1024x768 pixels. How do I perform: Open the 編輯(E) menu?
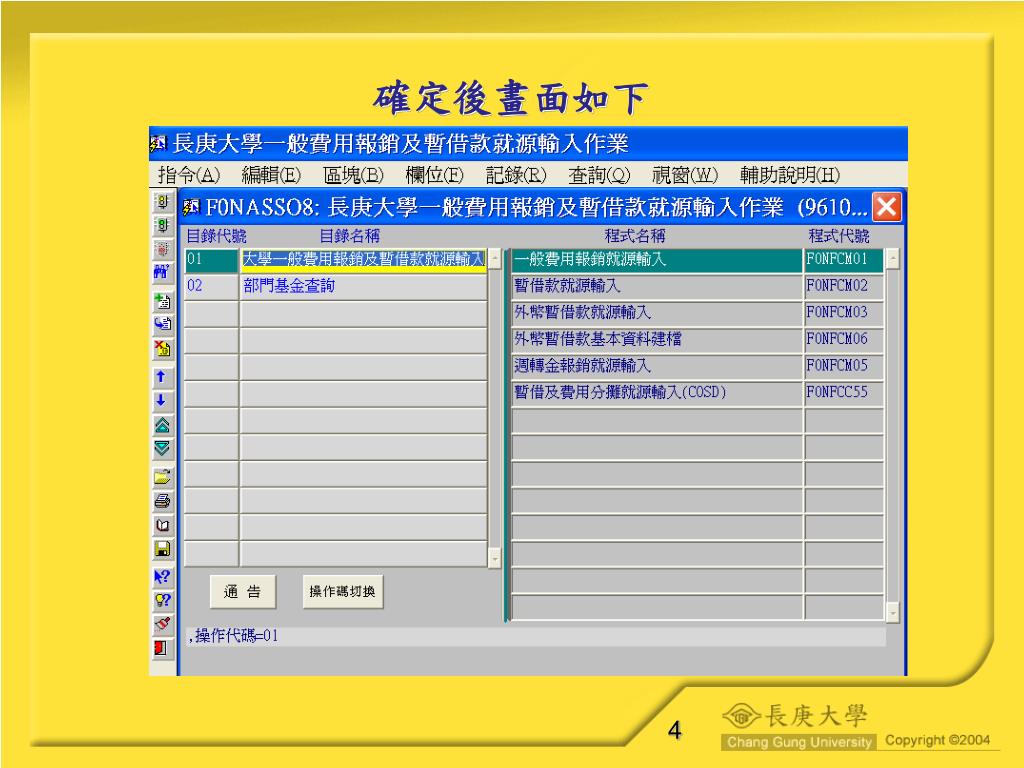(x=271, y=175)
